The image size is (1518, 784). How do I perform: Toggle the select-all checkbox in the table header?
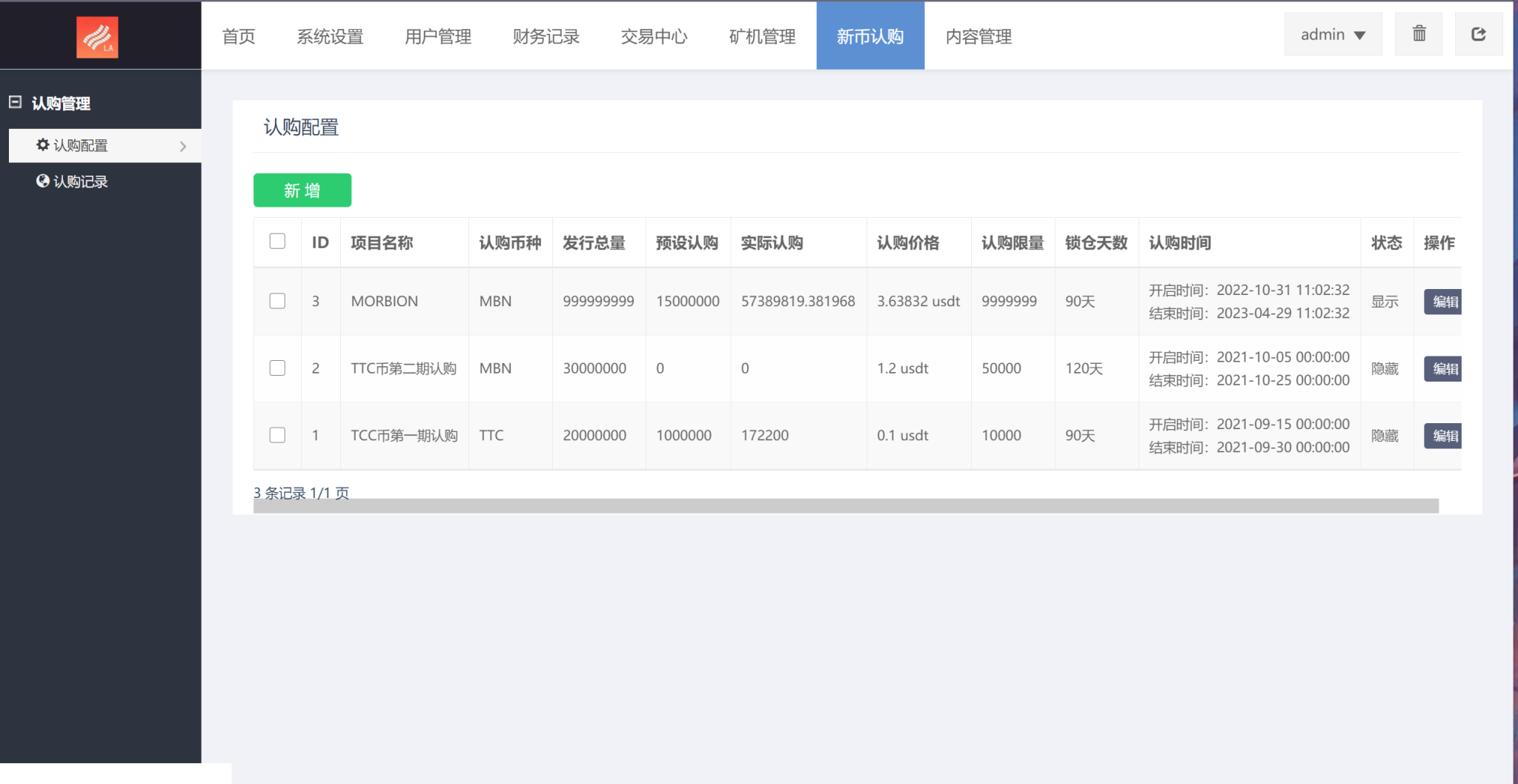click(x=277, y=241)
